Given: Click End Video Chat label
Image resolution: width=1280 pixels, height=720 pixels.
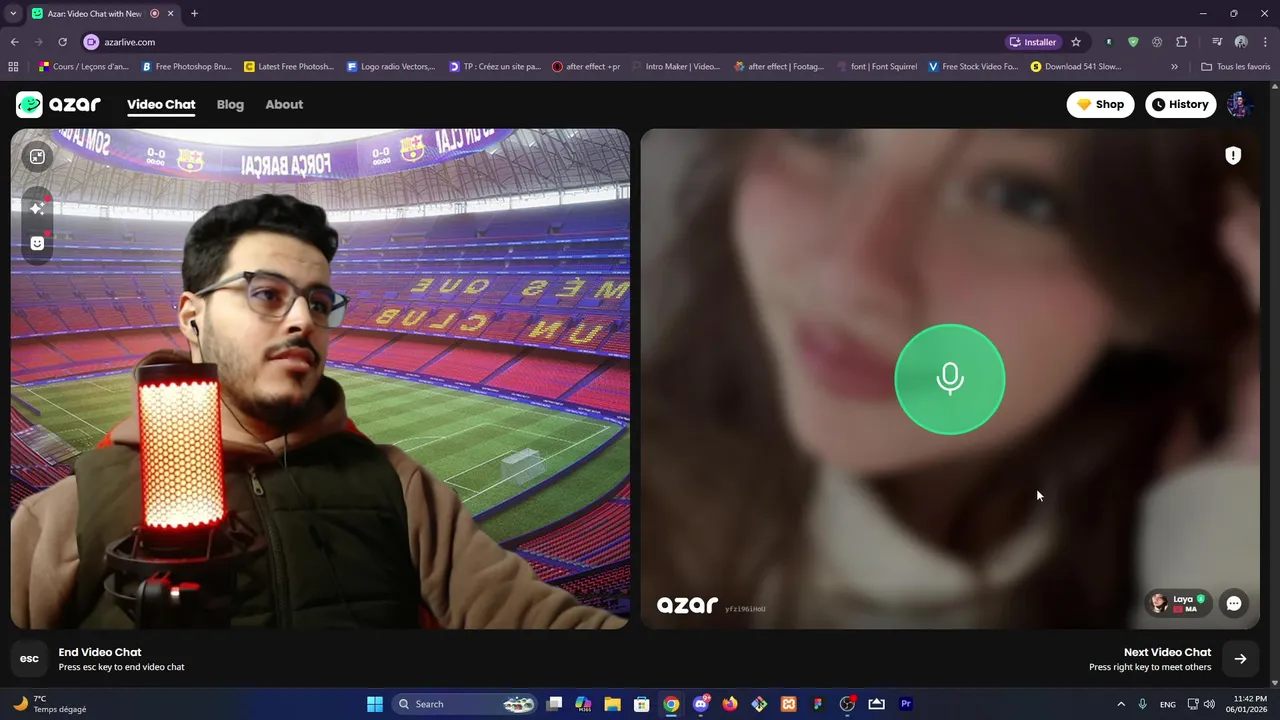Looking at the screenshot, I should tap(100, 652).
